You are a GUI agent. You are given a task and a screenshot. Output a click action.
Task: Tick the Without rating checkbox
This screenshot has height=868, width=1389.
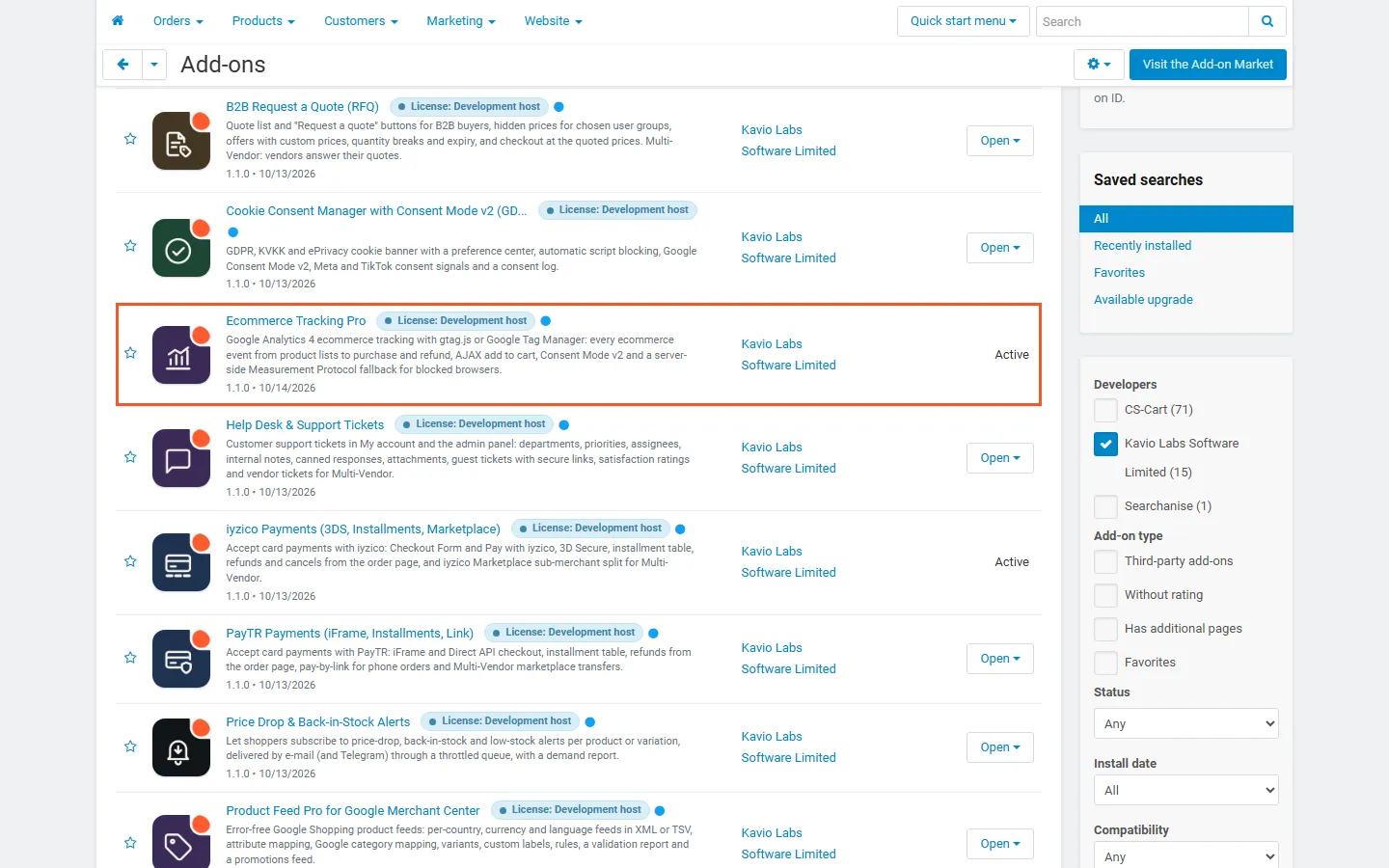pos(1105,595)
